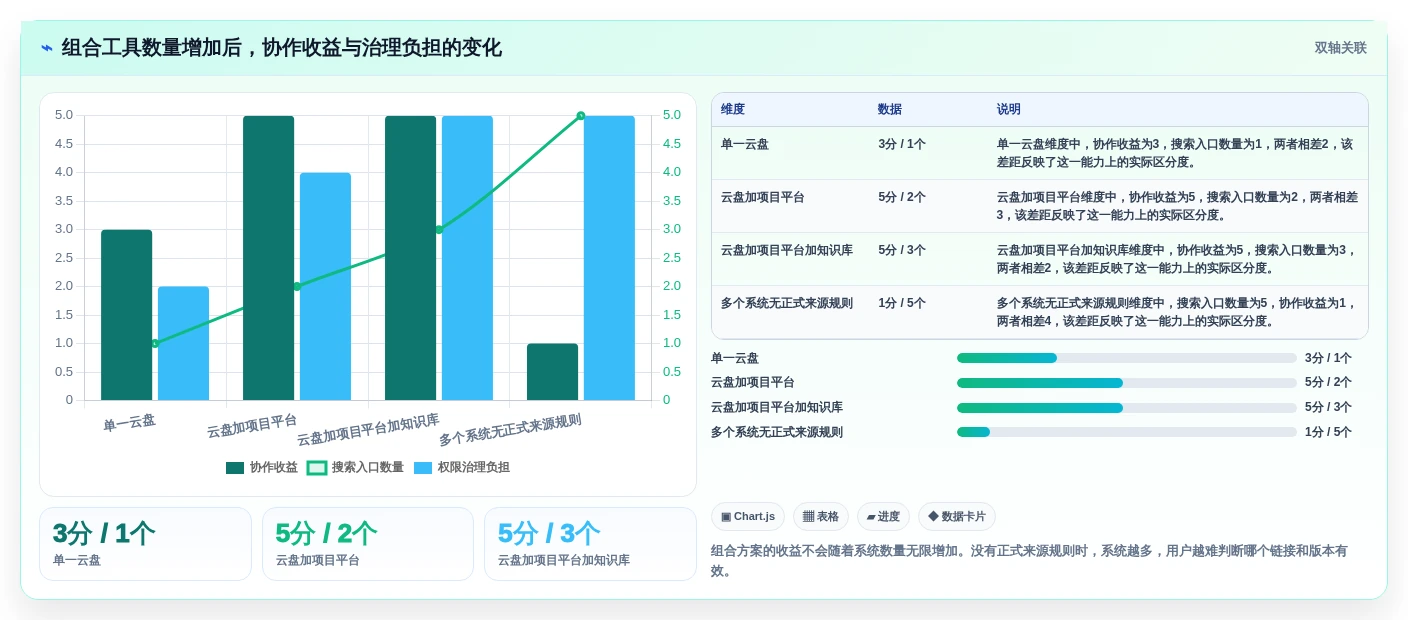Click the 5分 / 2个 table cell

point(902,197)
